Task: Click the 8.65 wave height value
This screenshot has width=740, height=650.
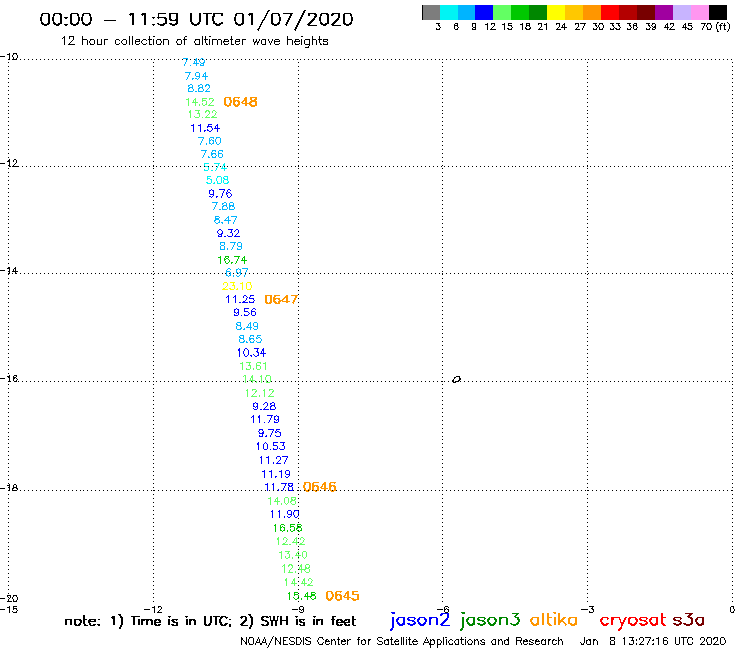Action: pyautogui.click(x=250, y=339)
